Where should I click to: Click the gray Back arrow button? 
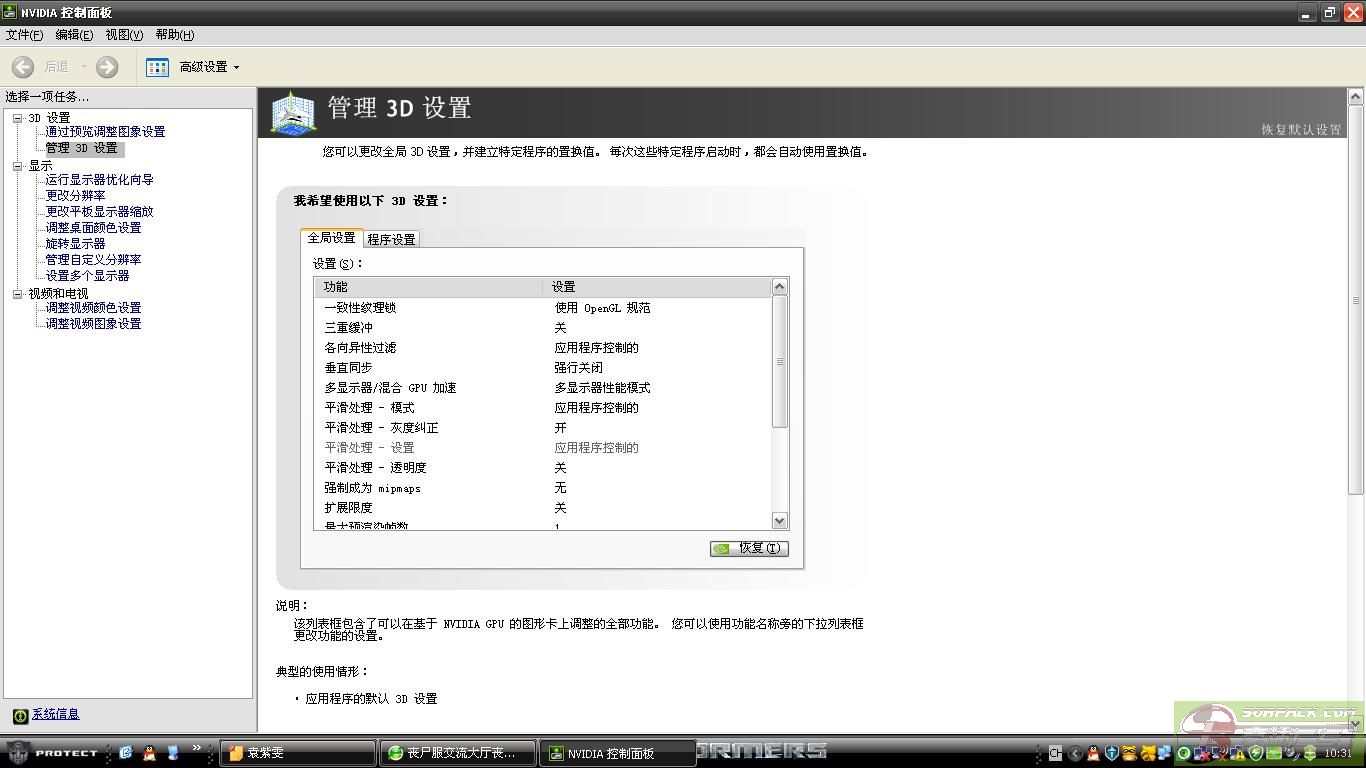[x=23, y=67]
